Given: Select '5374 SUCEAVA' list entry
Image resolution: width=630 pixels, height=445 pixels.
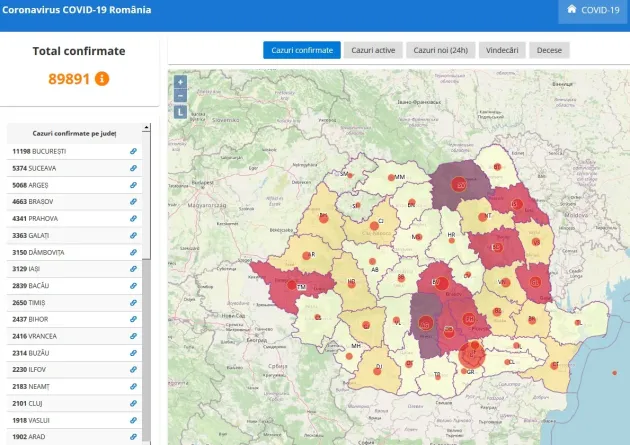Looking at the screenshot, I should click(74, 168).
